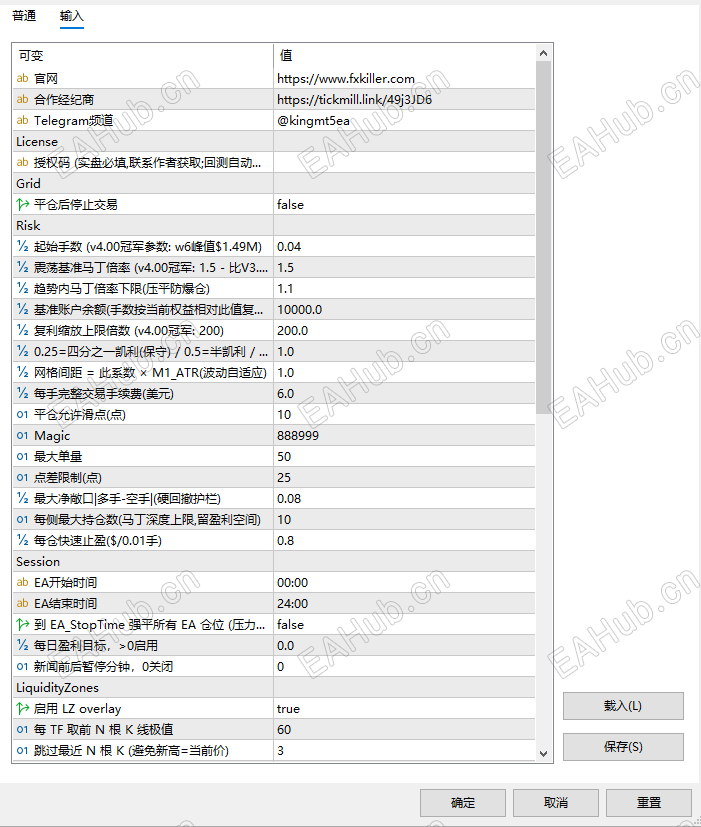Click the ½ icon beside 每仓快速止盈
701x827 pixels.
22,541
